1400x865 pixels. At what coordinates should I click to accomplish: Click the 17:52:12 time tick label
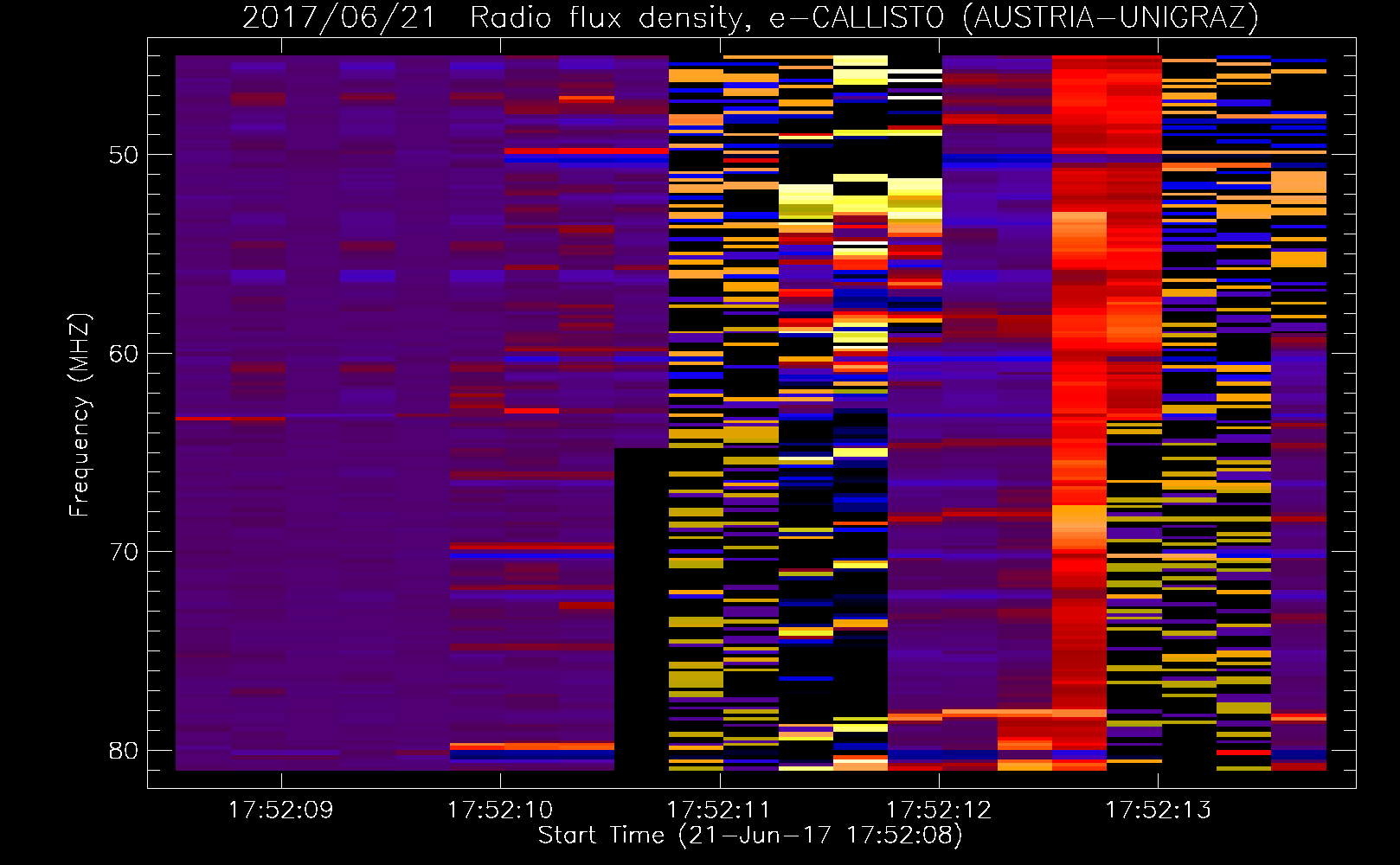(x=938, y=811)
